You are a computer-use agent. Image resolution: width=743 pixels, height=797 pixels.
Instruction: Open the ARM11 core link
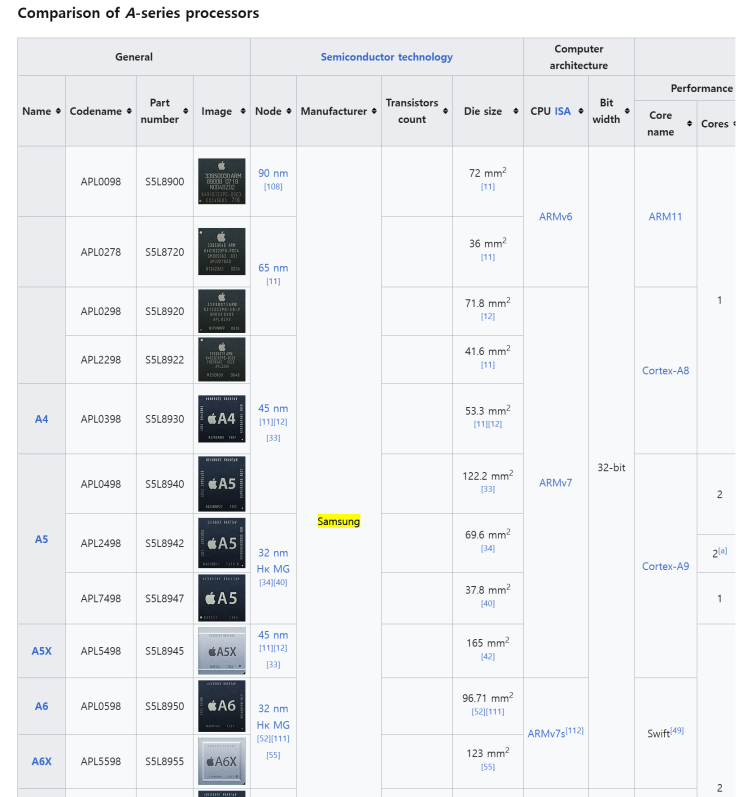tap(665, 217)
